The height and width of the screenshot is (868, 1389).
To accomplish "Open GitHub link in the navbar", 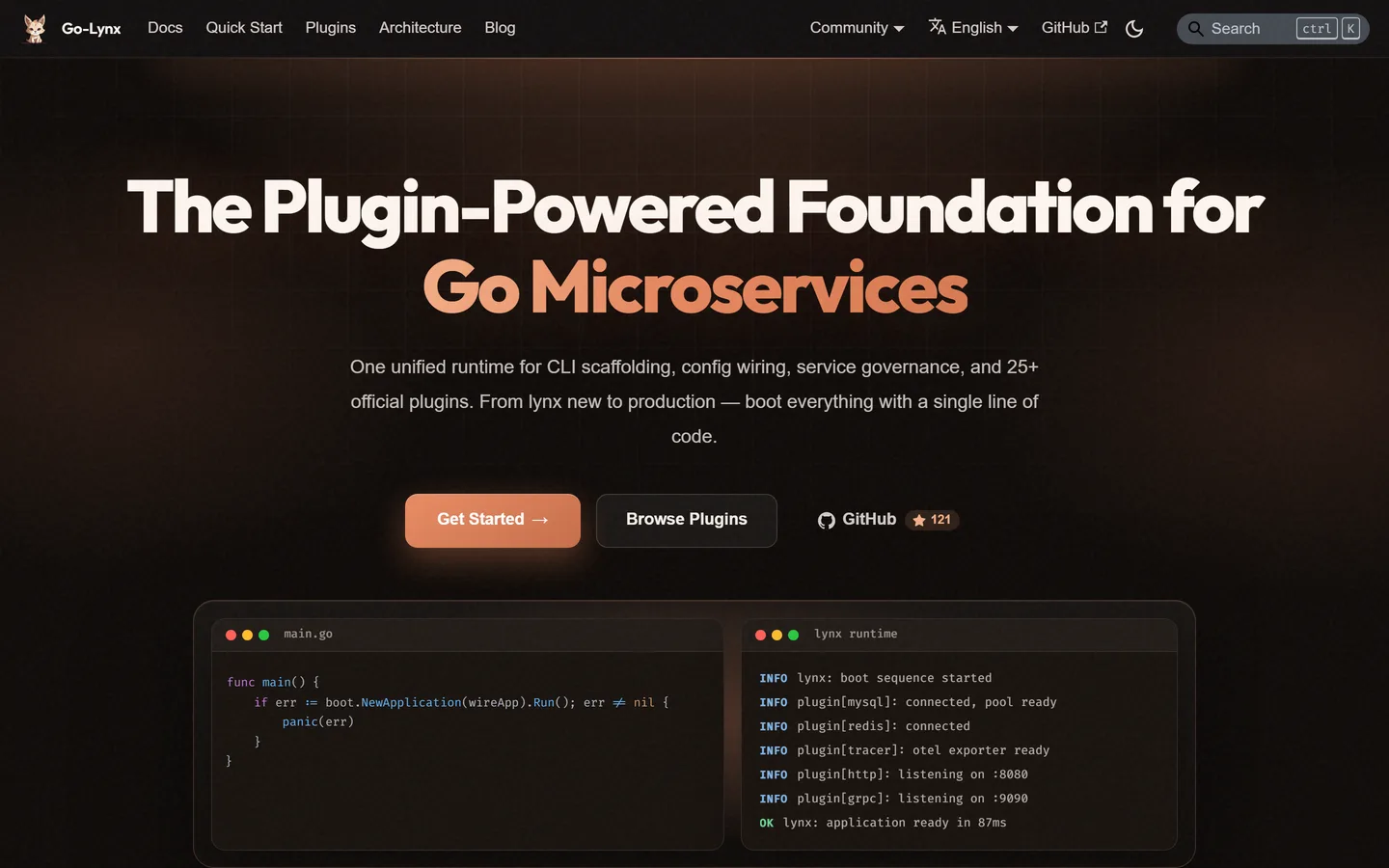I will [1075, 28].
